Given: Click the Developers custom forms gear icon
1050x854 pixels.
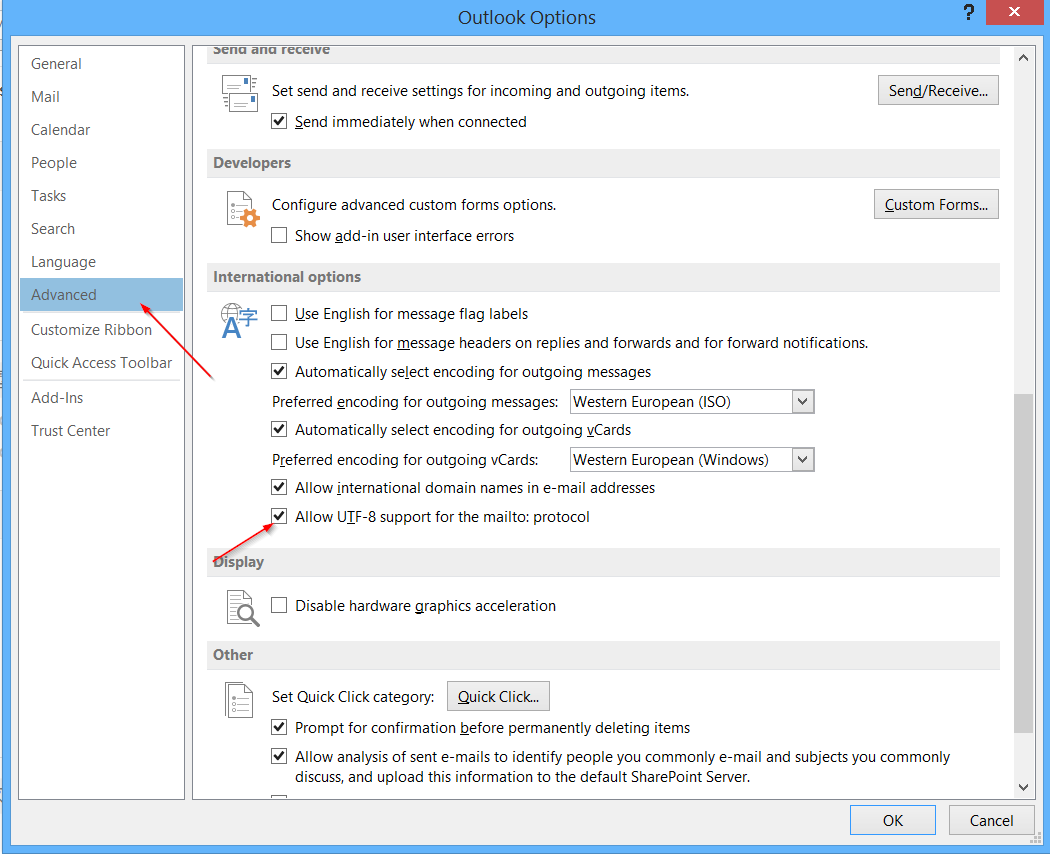Looking at the screenshot, I should [240, 208].
